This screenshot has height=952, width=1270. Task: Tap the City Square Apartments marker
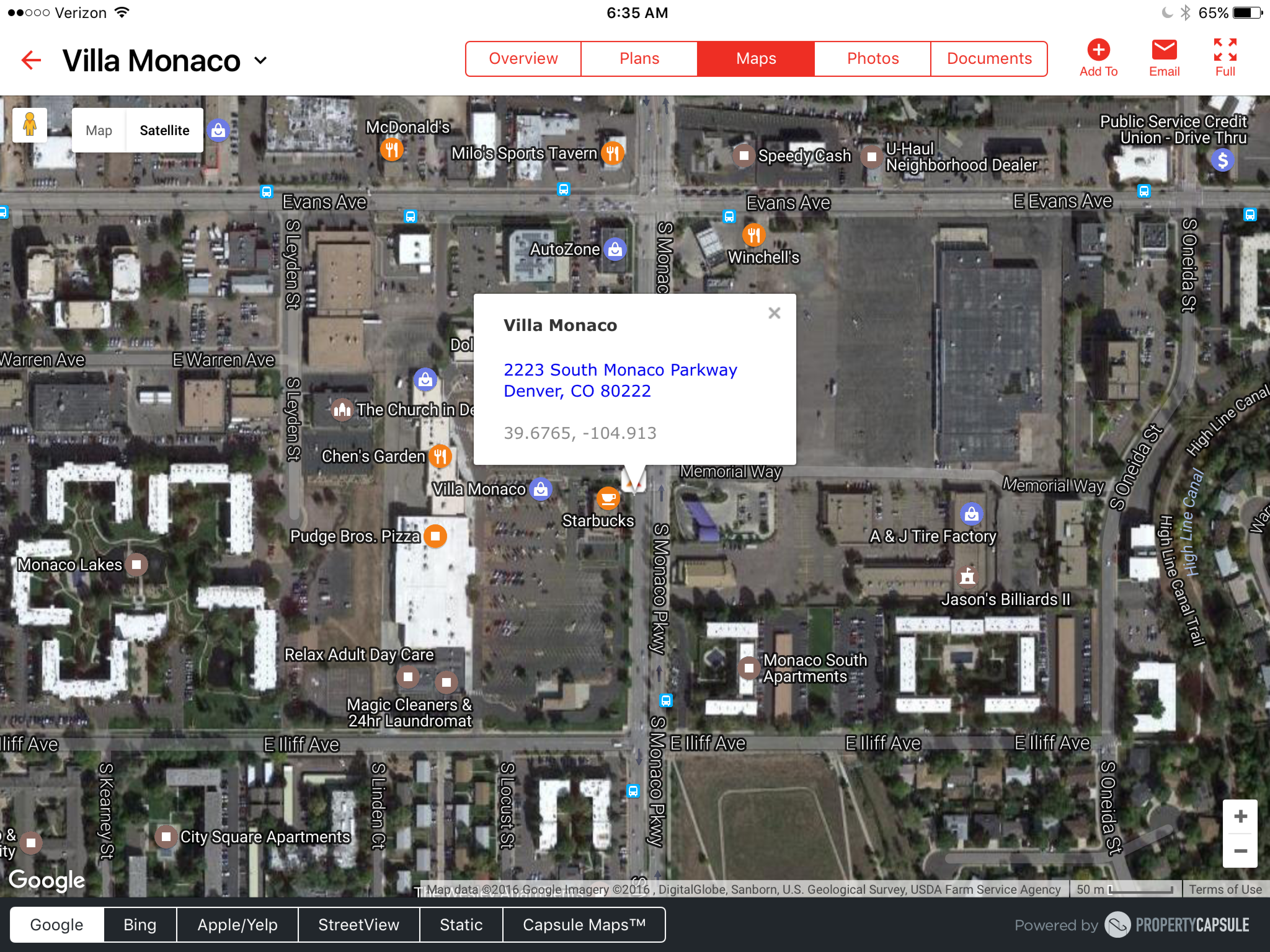(x=166, y=837)
